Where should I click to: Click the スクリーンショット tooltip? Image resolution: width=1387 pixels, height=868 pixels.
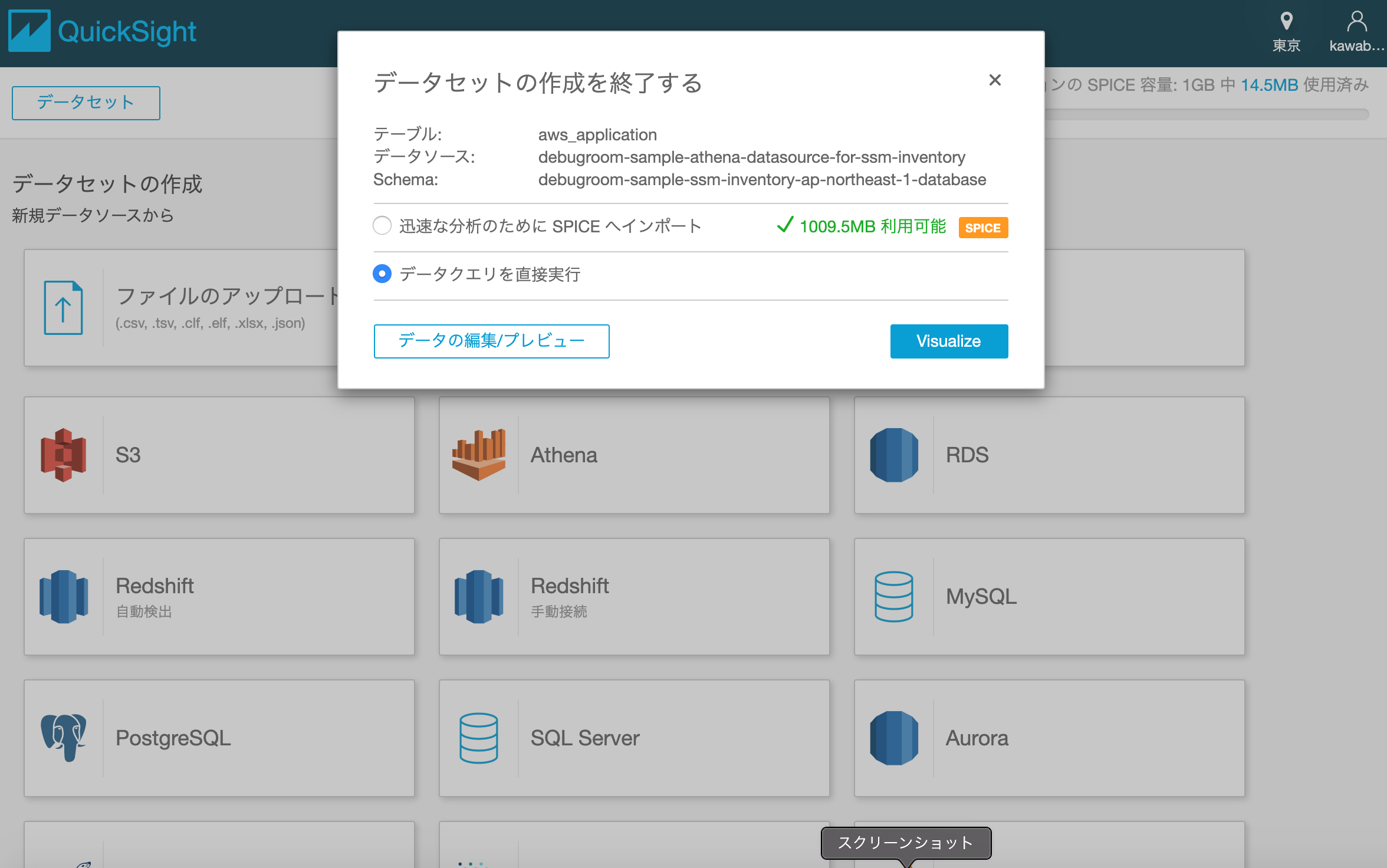pos(906,843)
